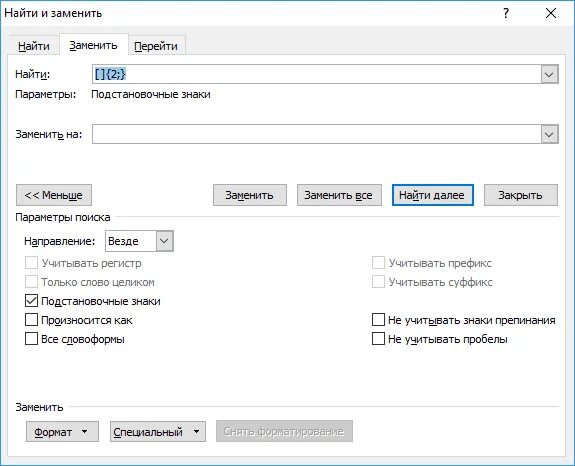The image size is (575, 466).
Task: Click the help question mark icon
Action: point(506,13)
